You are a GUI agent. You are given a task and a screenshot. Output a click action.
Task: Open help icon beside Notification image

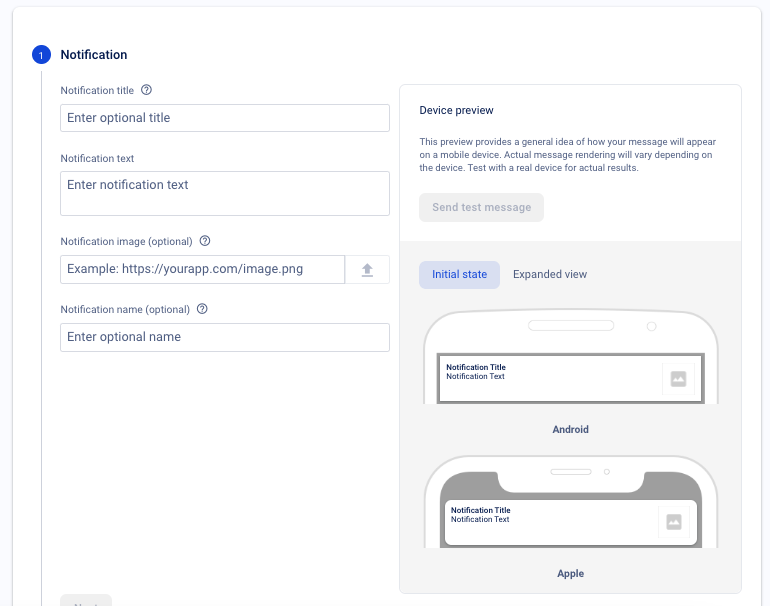click(x=205, y=241)
